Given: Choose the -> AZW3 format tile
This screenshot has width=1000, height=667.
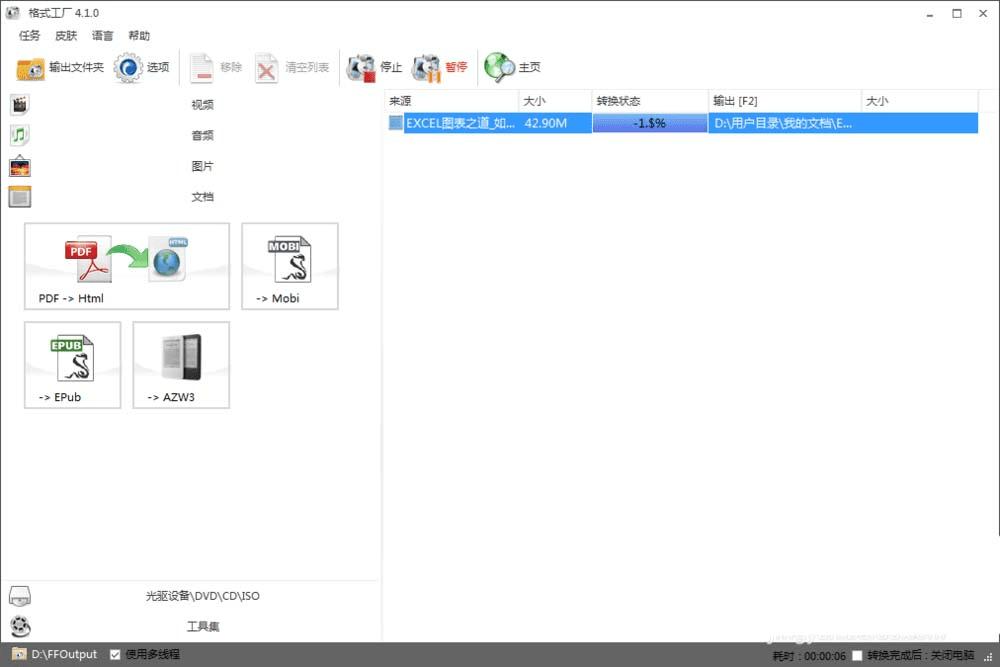Looking at the screenshot, I should 181,365.
